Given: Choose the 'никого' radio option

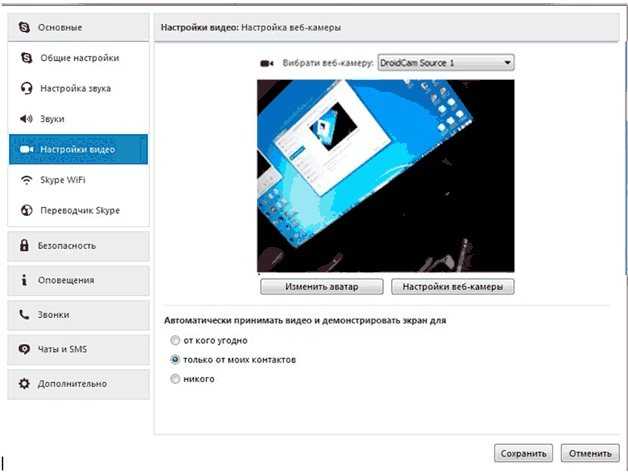Looking at the screenshot, I should pos(175,379).
